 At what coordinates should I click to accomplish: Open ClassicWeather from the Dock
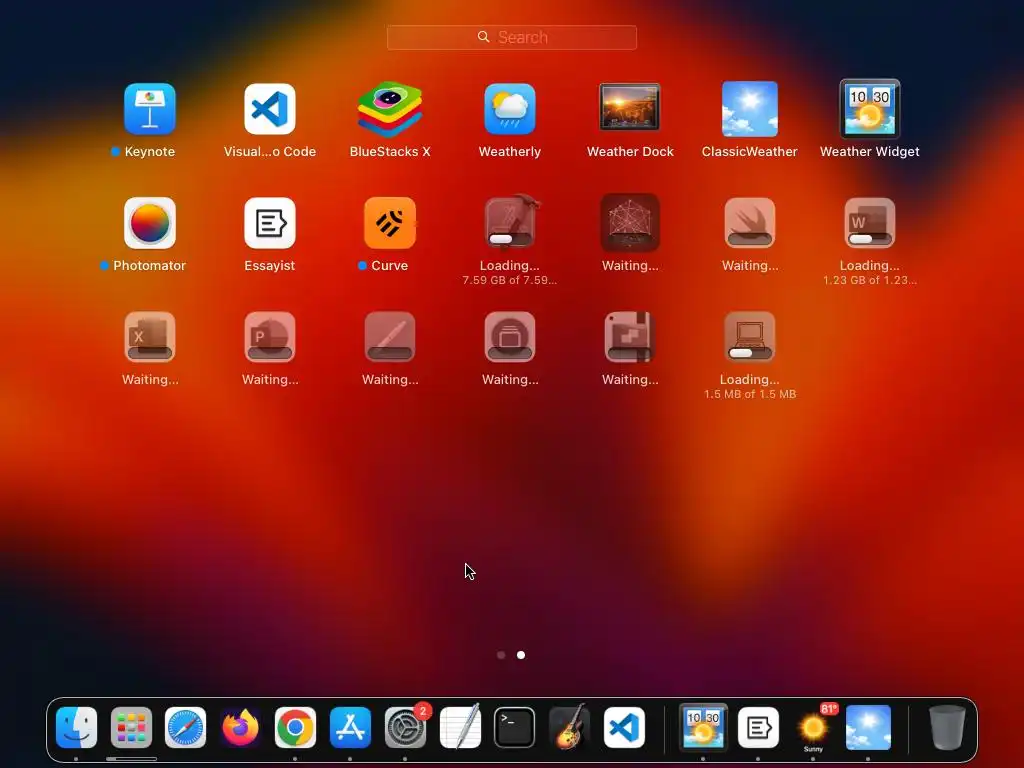pos(868,728)
